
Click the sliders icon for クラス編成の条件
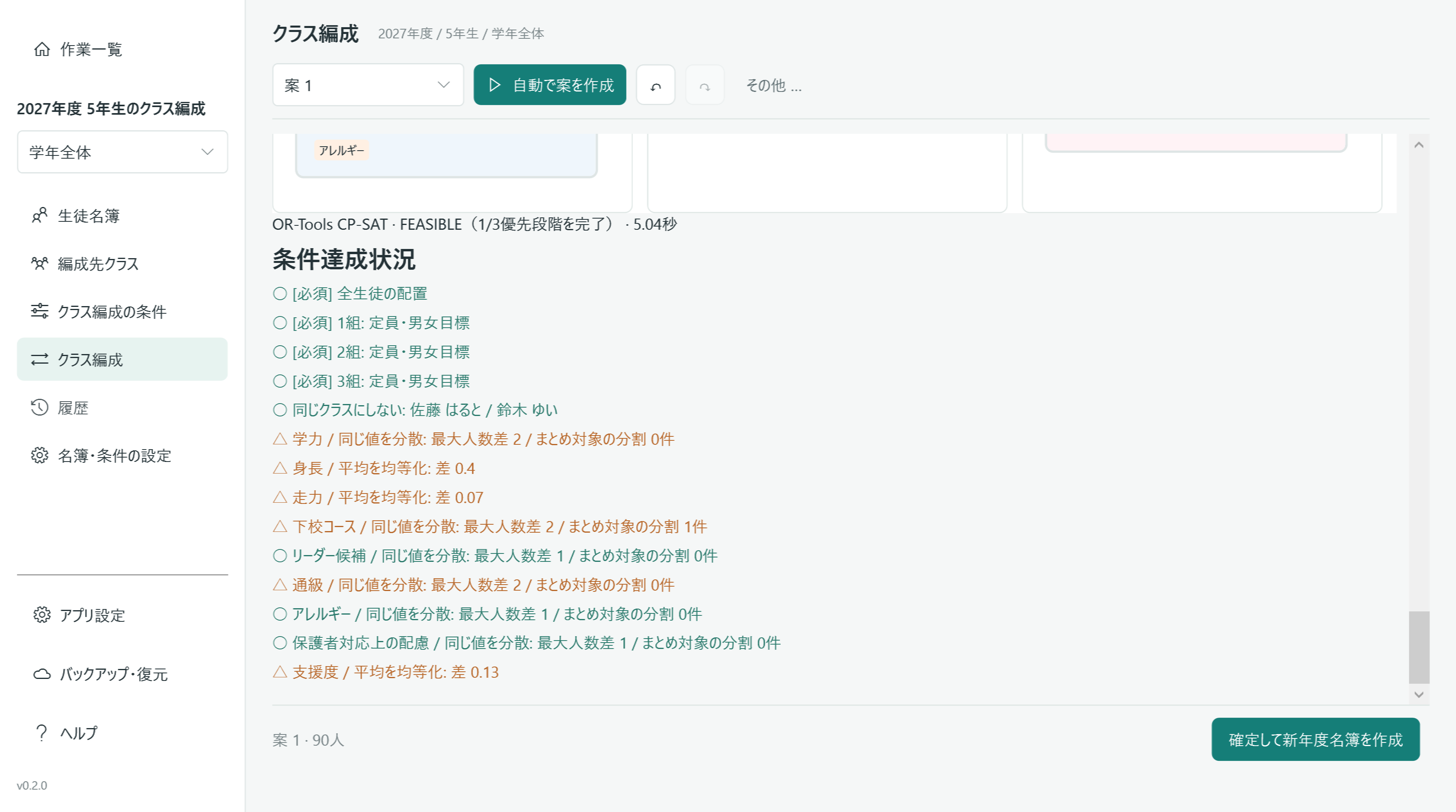(40, 311)
